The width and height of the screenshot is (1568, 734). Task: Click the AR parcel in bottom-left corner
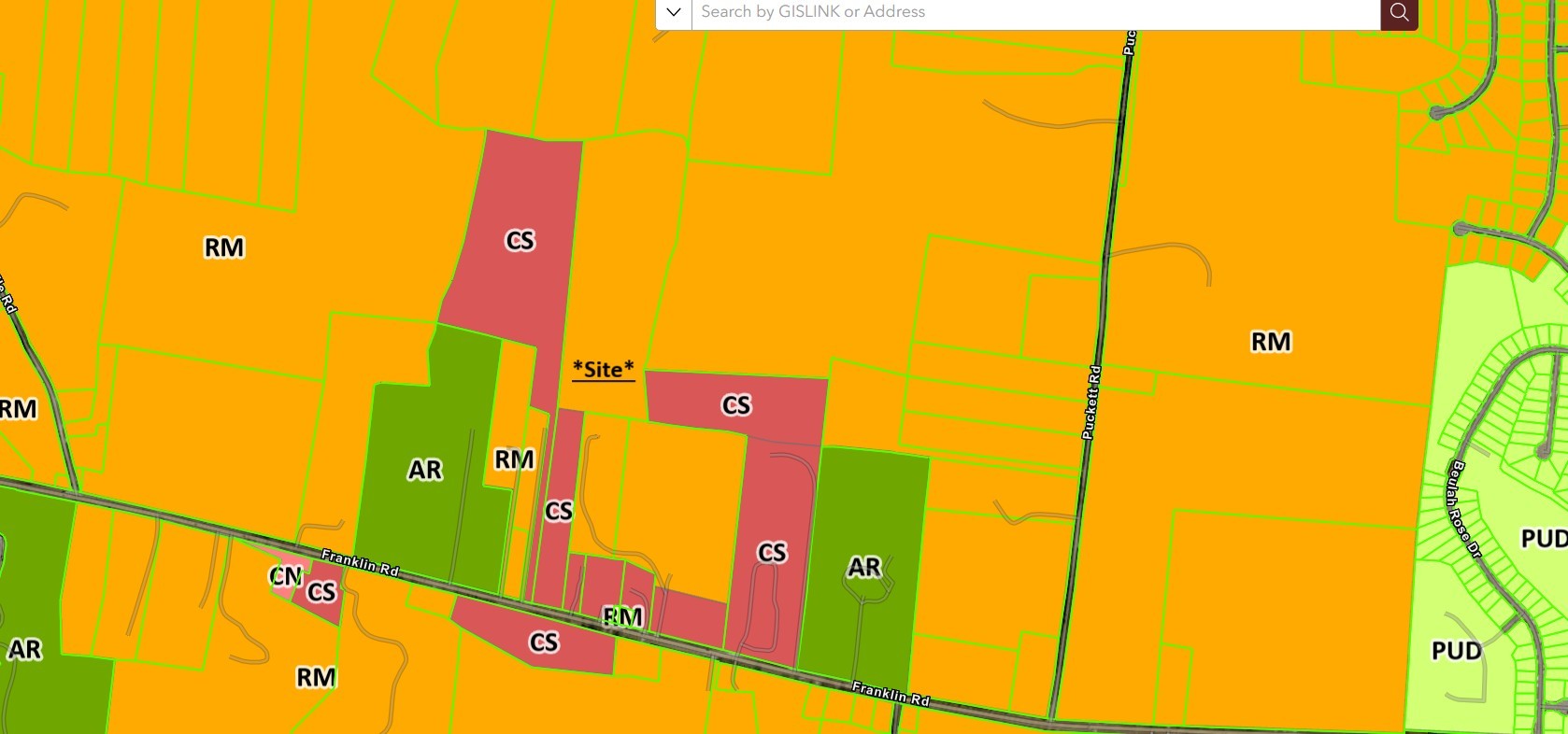pos(26,650)
